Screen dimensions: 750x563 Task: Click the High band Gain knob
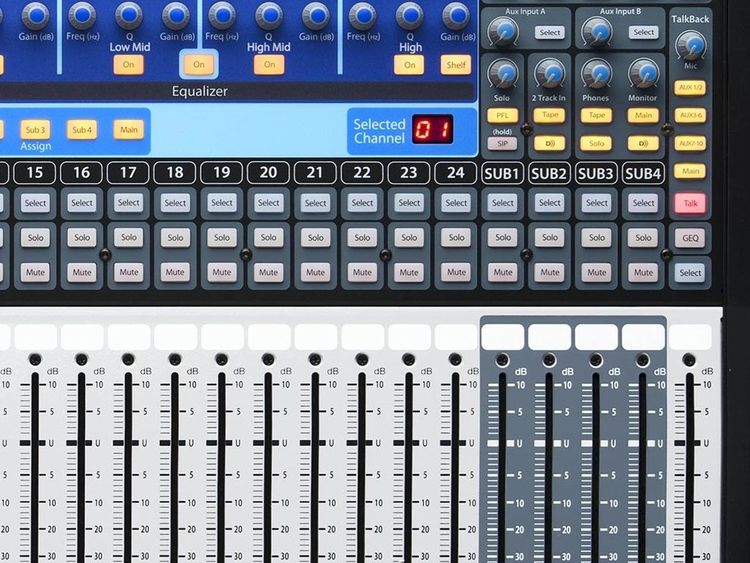tap(456, 15)
